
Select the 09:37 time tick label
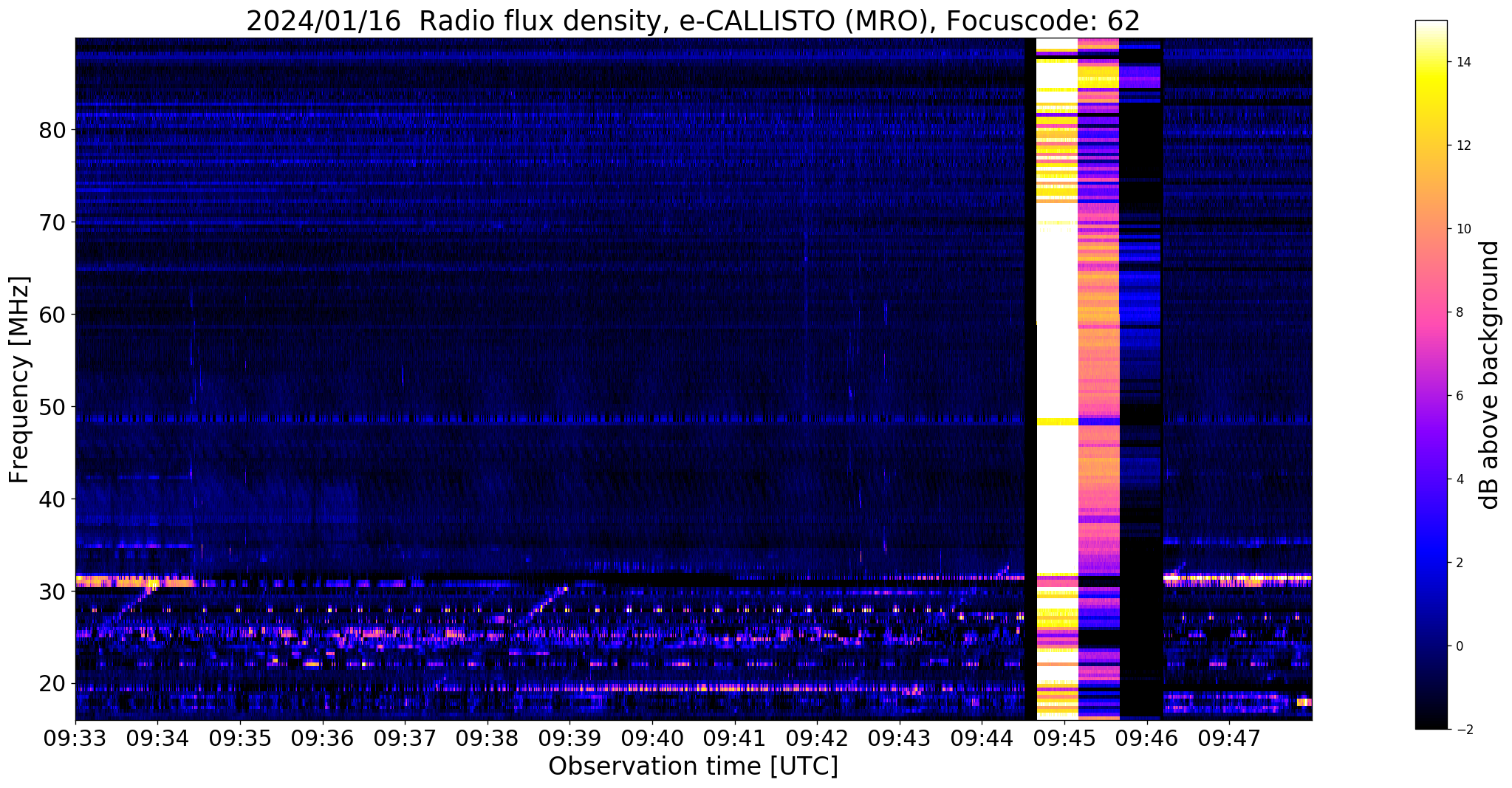point(405,739)
